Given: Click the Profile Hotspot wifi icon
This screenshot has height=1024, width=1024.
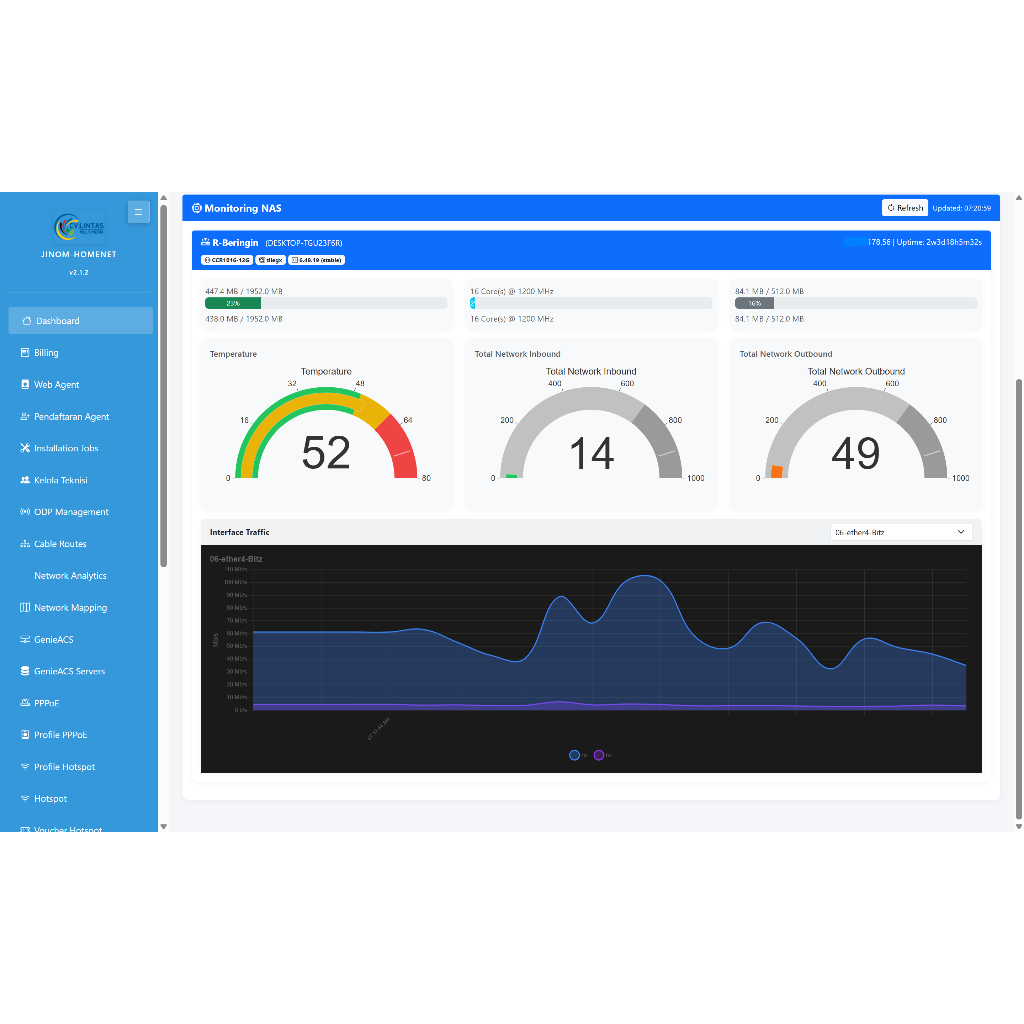Looking at the screenshot, I should click(25, 767).
